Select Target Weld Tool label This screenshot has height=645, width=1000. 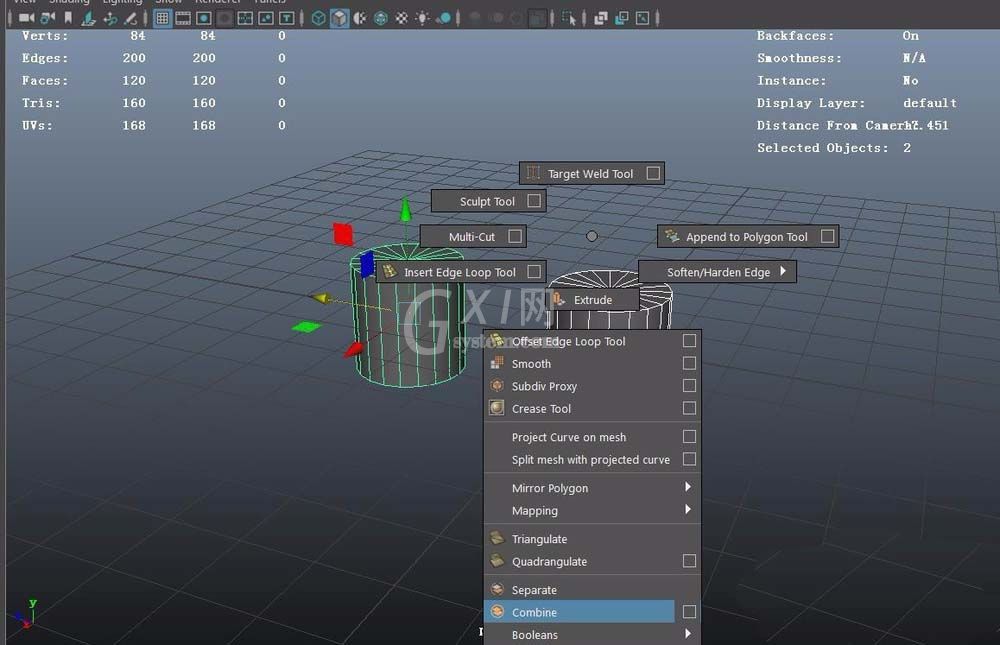coord(591,174)
